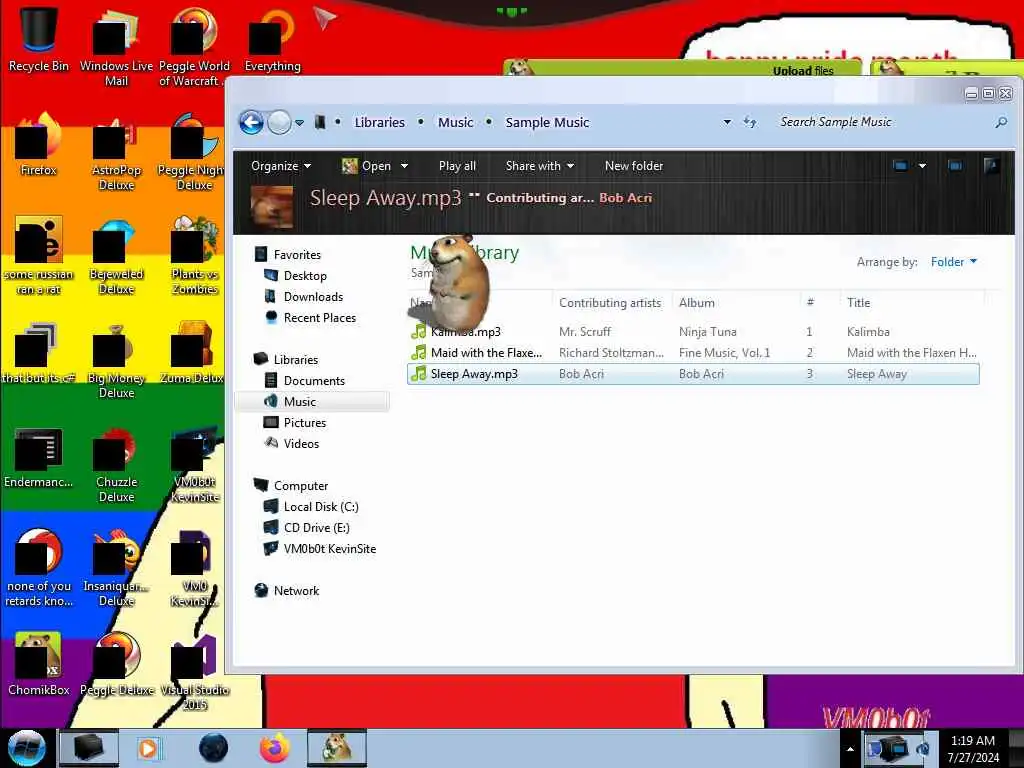Click the Contributing artists value Bob Acri
The image size is (1024, 768).
point(625,198)
